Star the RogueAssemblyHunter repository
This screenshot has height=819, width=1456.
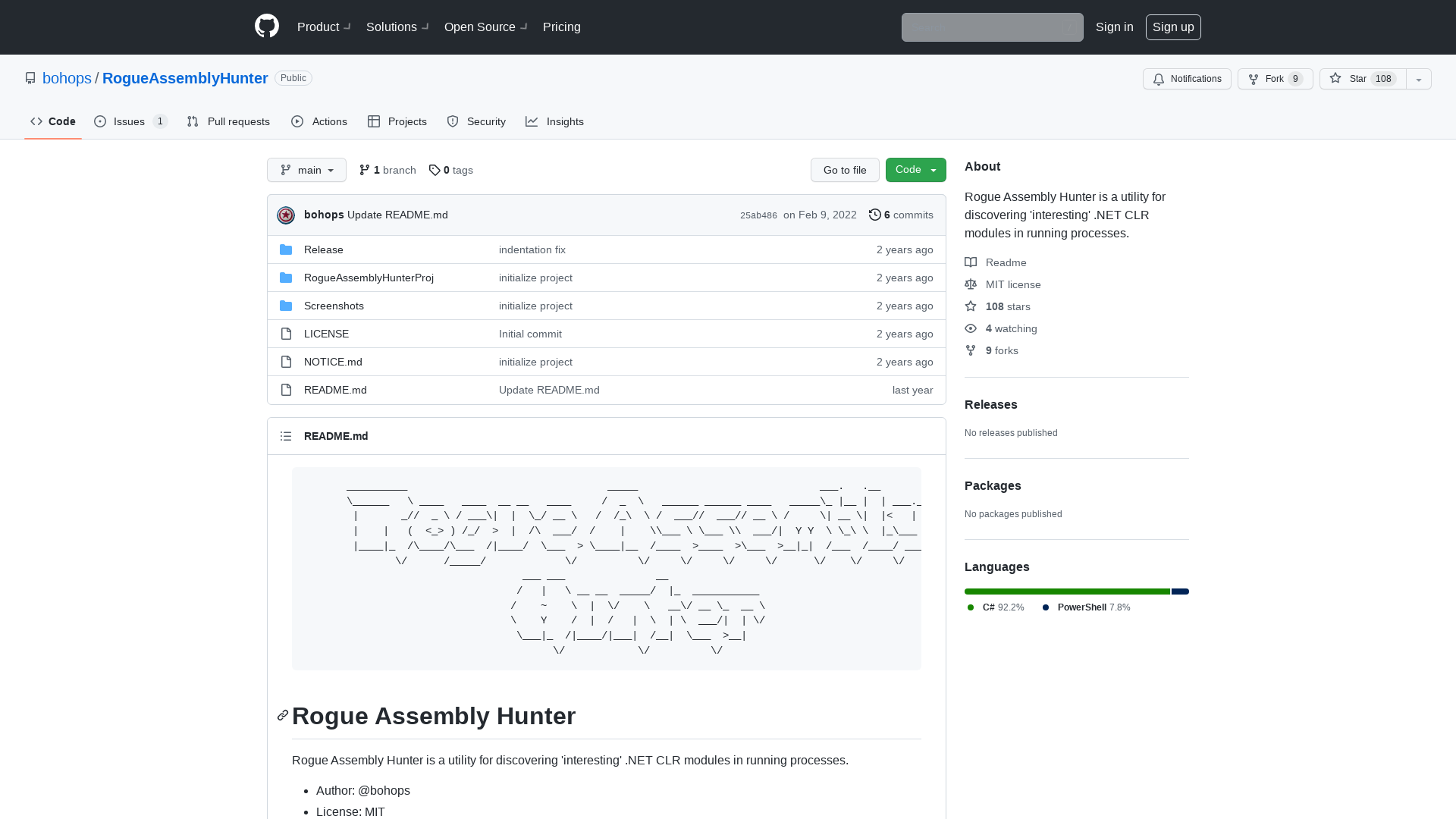point(1363,79)
